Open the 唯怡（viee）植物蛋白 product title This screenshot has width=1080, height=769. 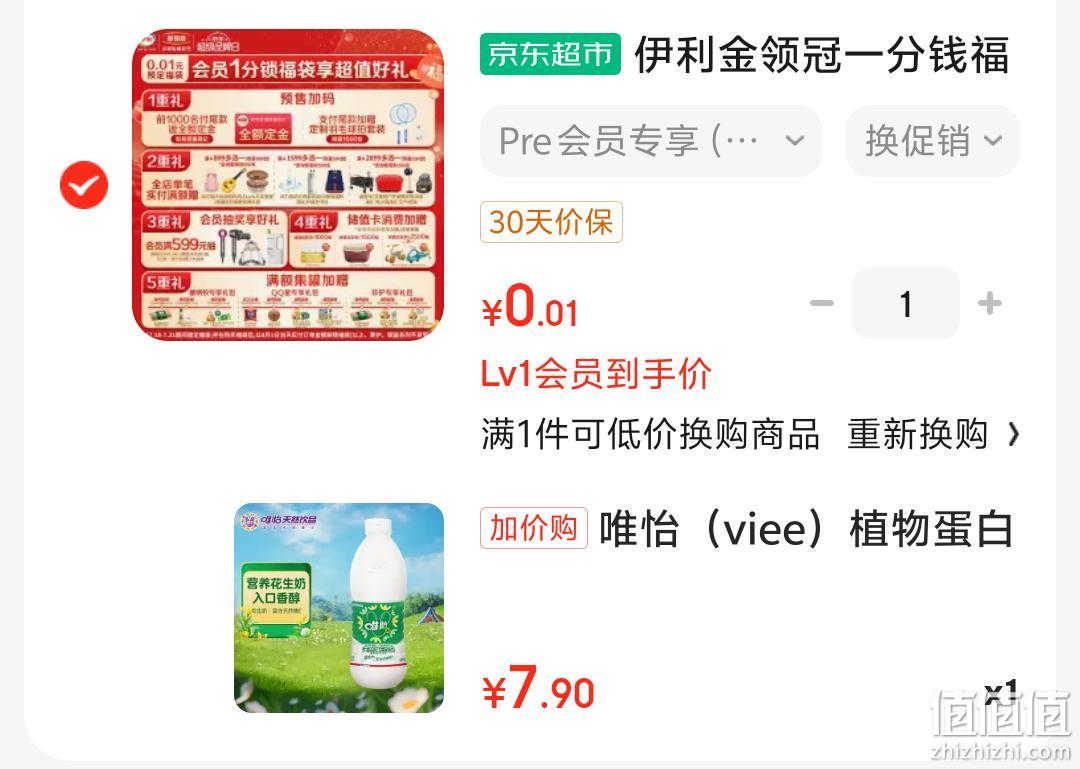point(806,529)
